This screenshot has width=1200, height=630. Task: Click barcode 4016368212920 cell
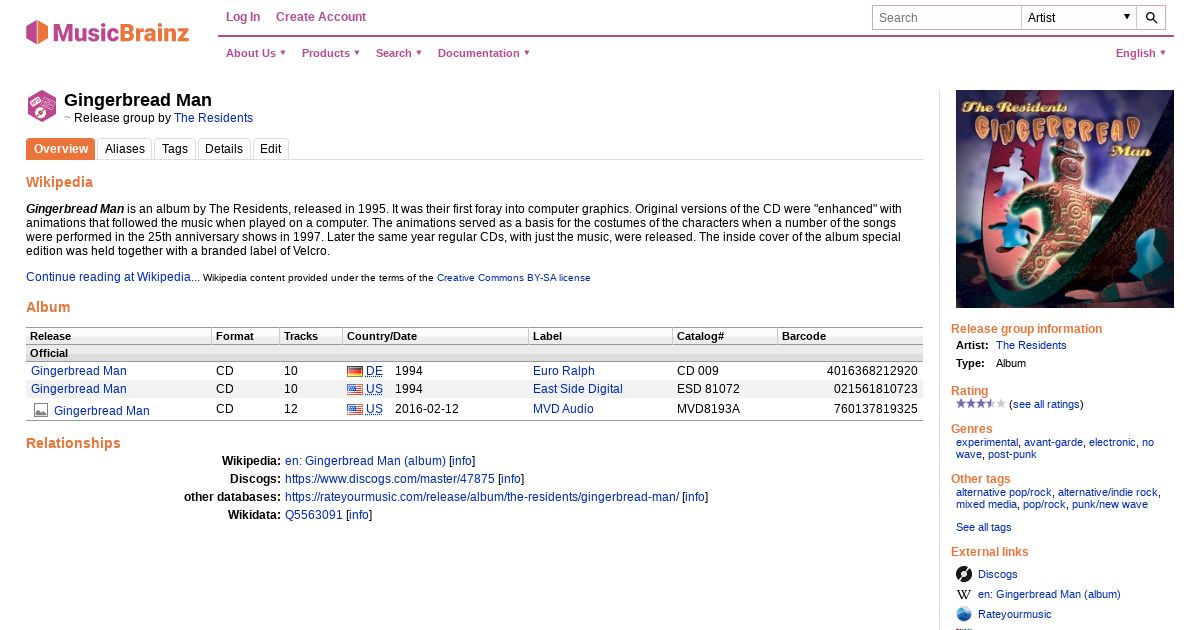pyautogui.click(x=849, y=371)
